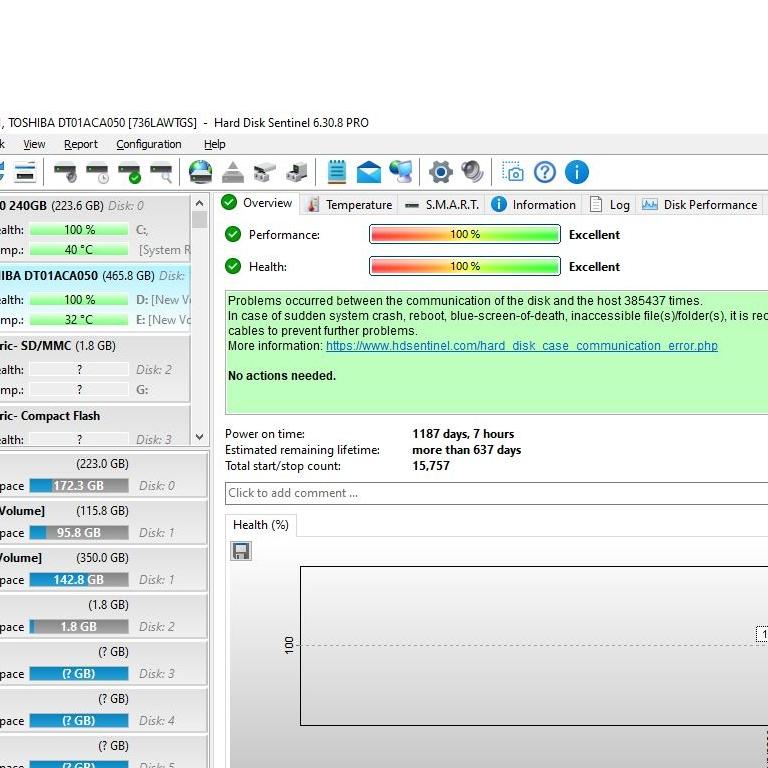Click the blue info icon in toolbar
The image size is (768, 768).
click(577, 172)
